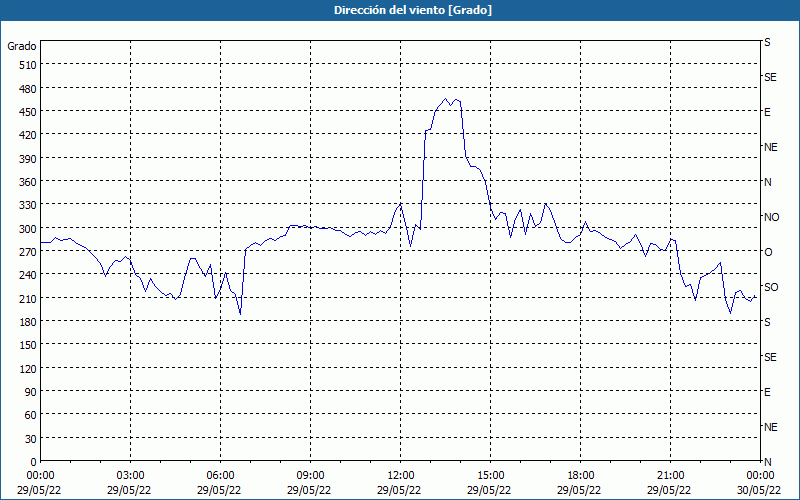This screenshot has height=500, width=800.
Task: Select the 450 y-axis tick label
Action: (x=28, y=112)
